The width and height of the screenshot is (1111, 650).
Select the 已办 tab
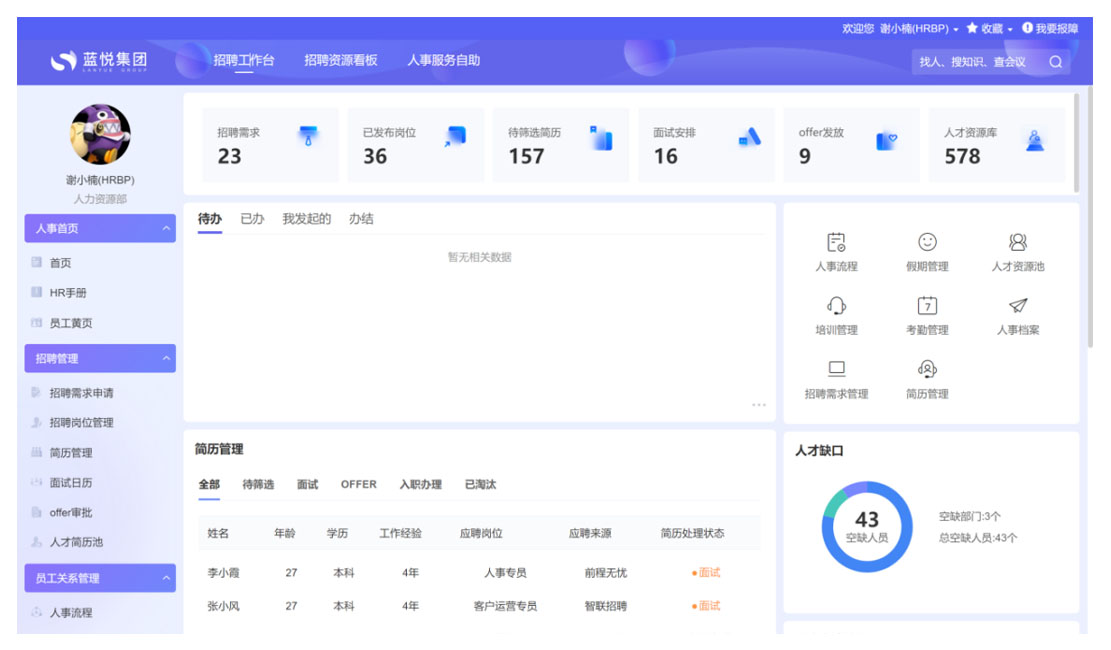[x=252, y=219]
